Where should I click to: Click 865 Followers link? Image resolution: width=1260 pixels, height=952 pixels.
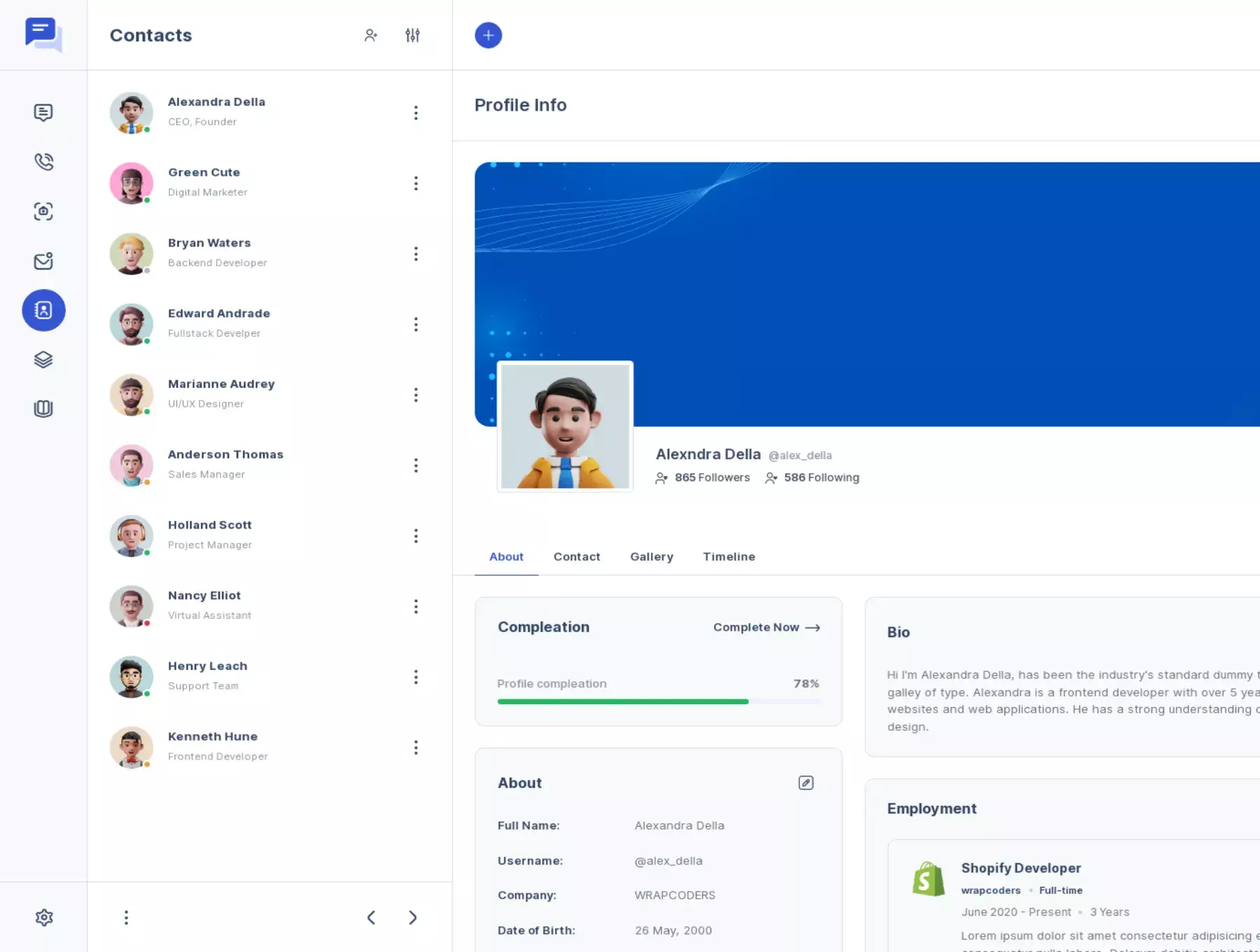tap(702, 477)
